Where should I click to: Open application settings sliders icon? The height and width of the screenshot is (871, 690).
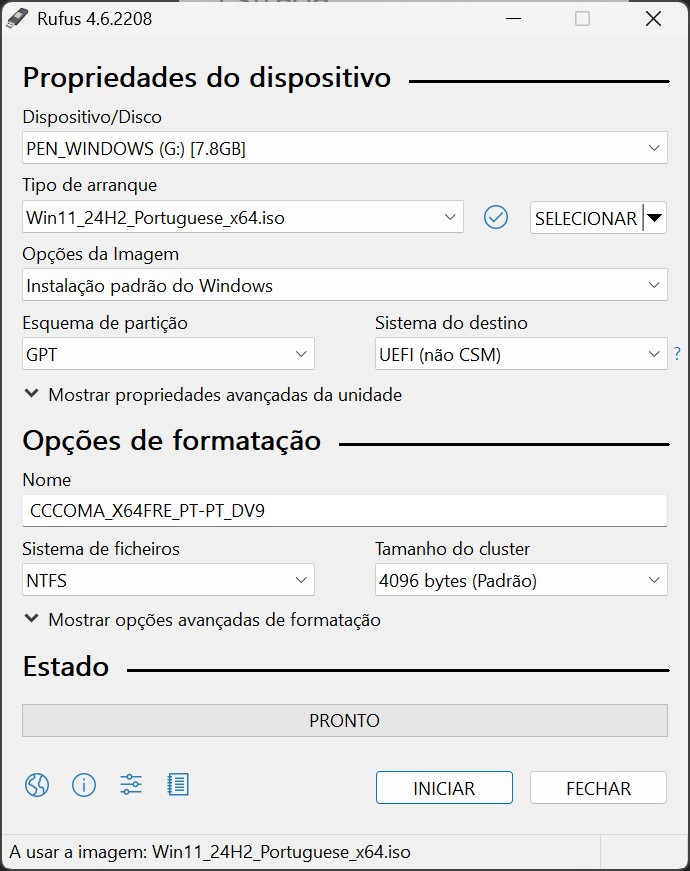point(131,785)
